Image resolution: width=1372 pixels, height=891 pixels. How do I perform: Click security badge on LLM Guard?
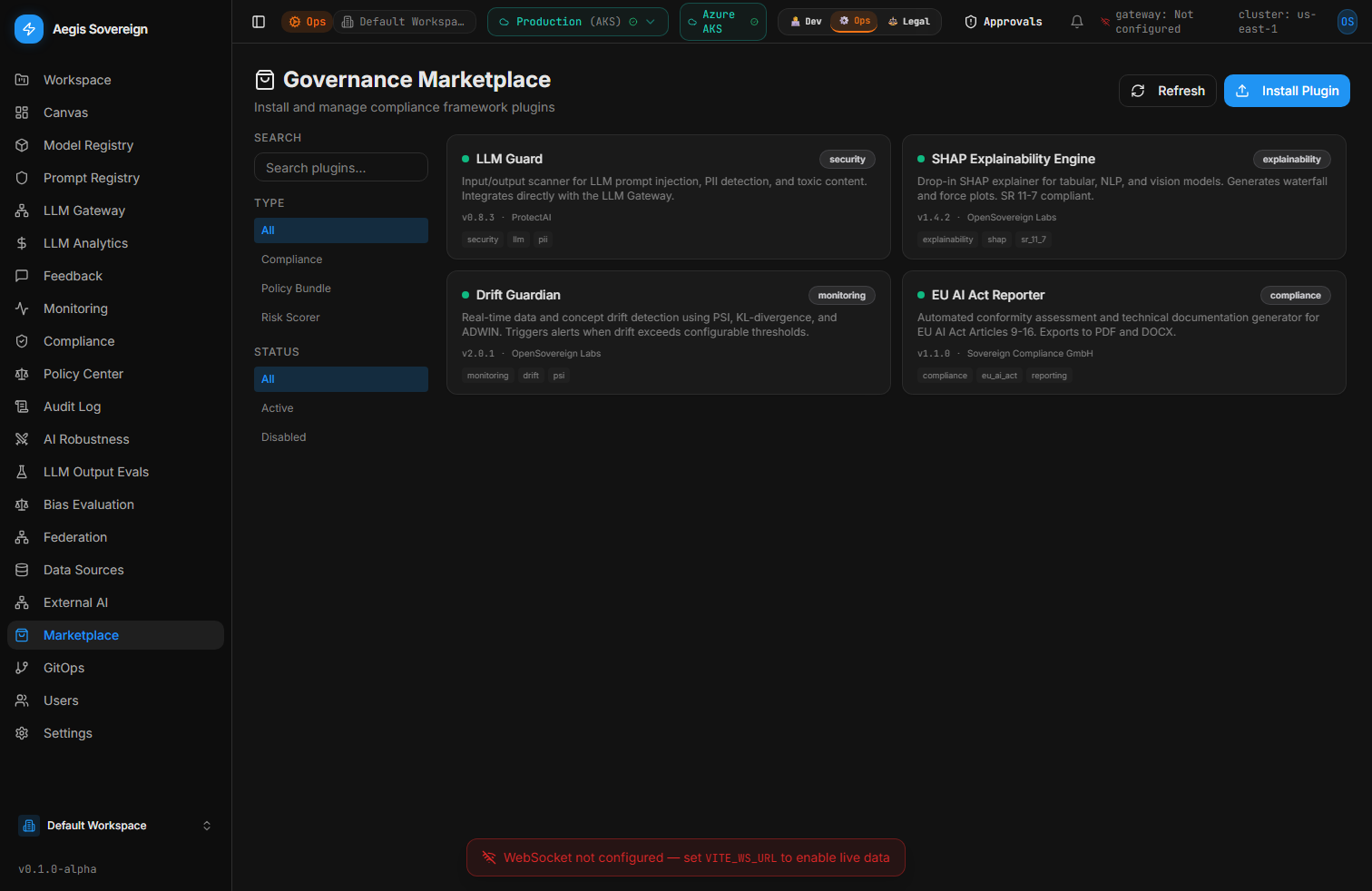(848, 160)
